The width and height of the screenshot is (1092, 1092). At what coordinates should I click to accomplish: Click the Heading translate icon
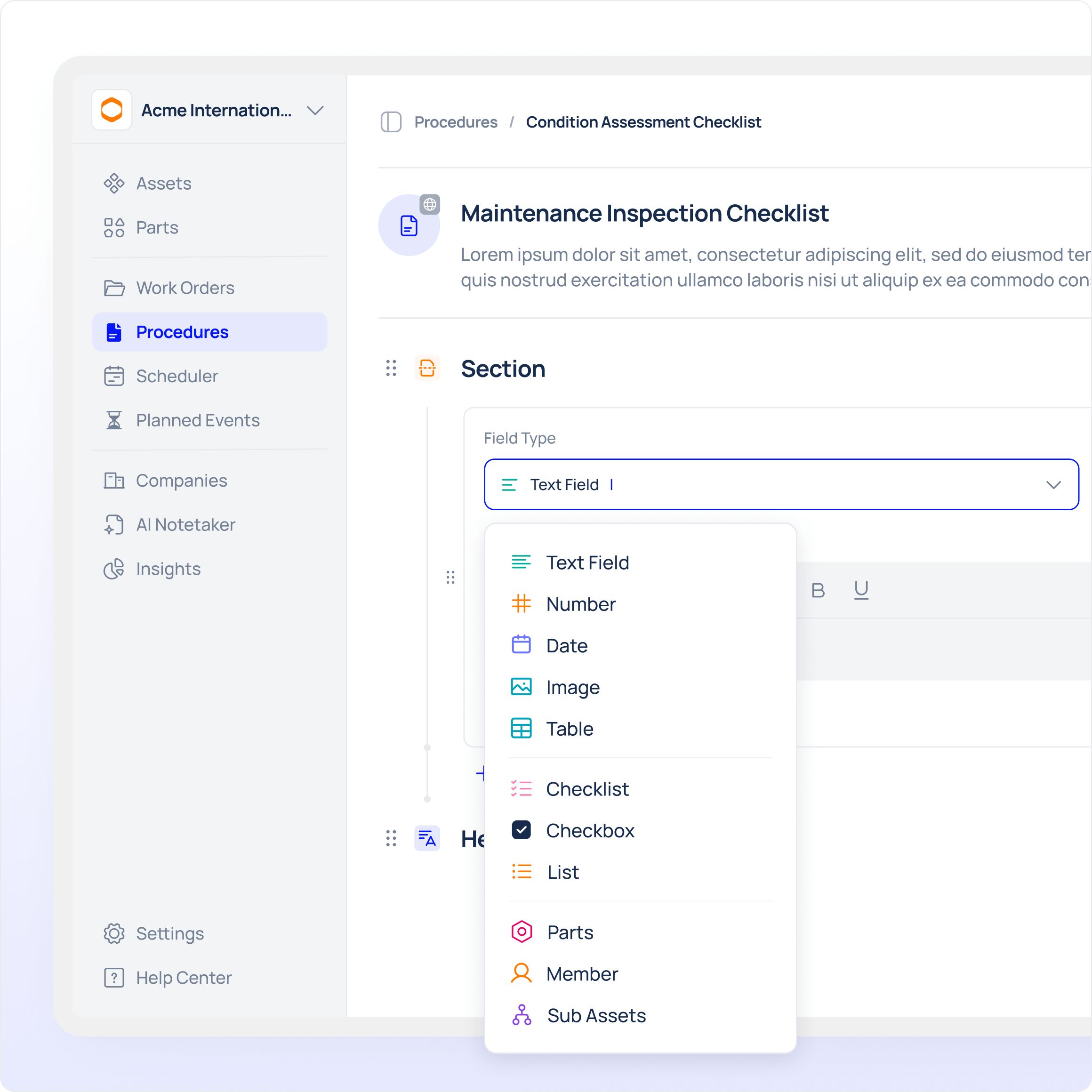point(427,838)
